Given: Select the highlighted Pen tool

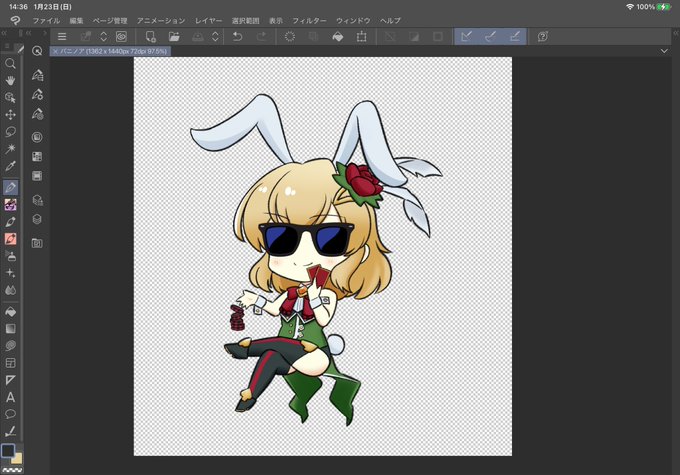Looking at the screenshot, I should click(10, 187).
